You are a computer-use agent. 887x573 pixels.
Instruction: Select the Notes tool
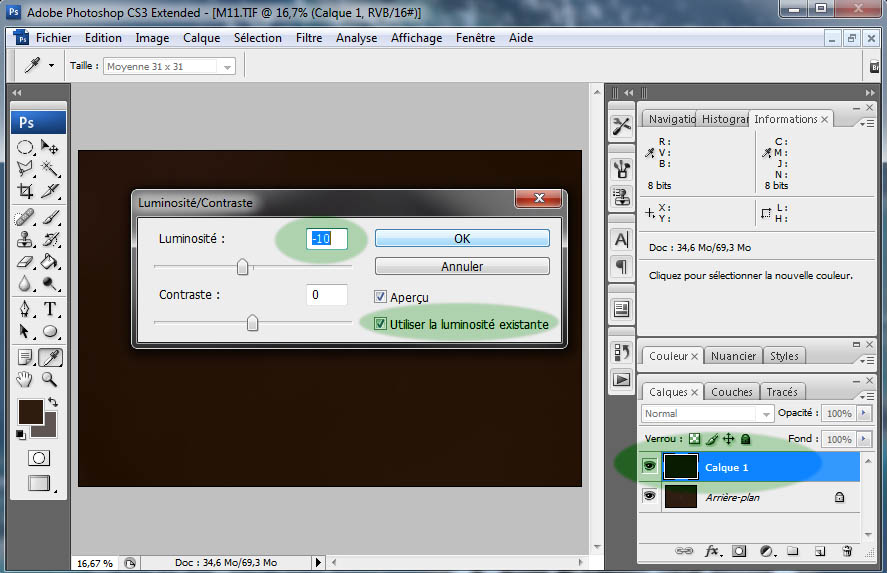(25, 357)
